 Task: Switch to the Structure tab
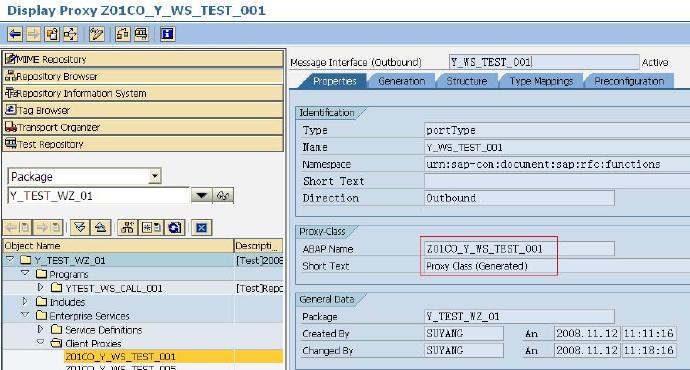[466, 81]
